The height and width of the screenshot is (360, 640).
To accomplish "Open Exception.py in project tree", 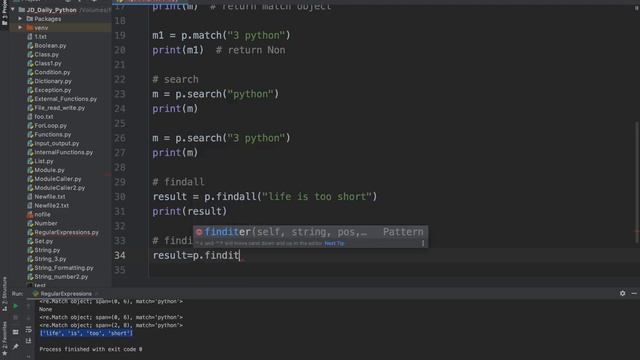I will pos(49,90).
